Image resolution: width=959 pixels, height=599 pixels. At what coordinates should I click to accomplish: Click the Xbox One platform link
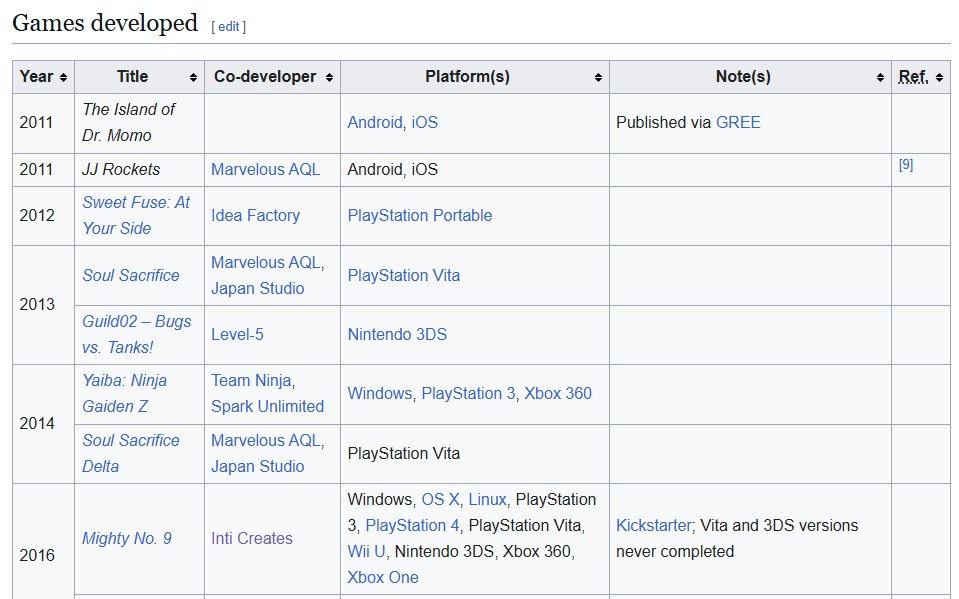(x=383, y=577)
